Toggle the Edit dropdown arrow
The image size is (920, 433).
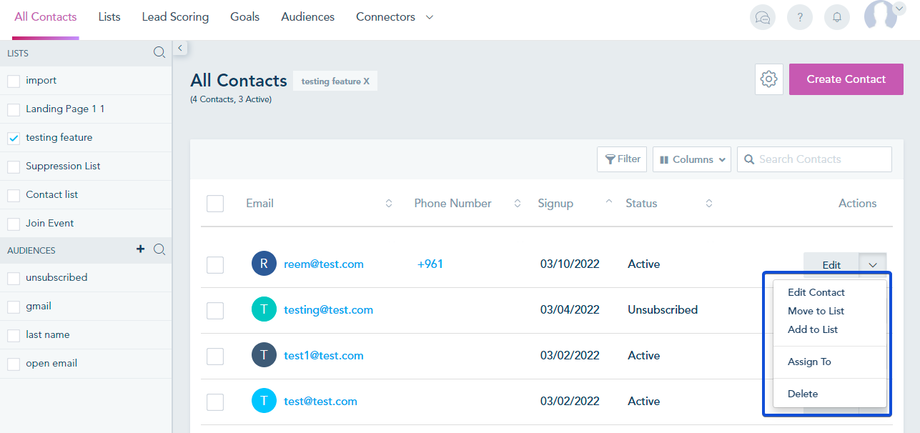(x=873, y=265)
